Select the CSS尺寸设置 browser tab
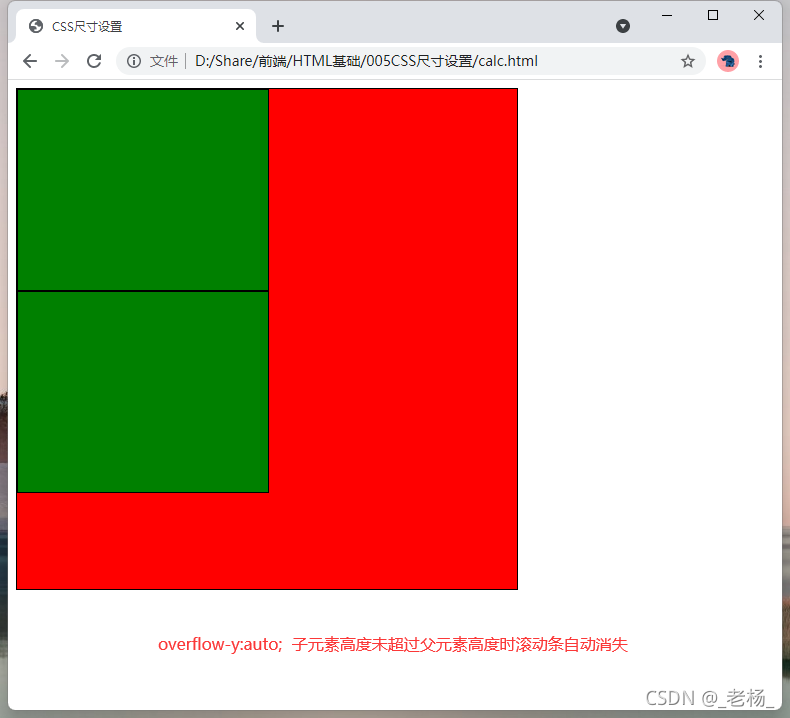 point(136,26)
